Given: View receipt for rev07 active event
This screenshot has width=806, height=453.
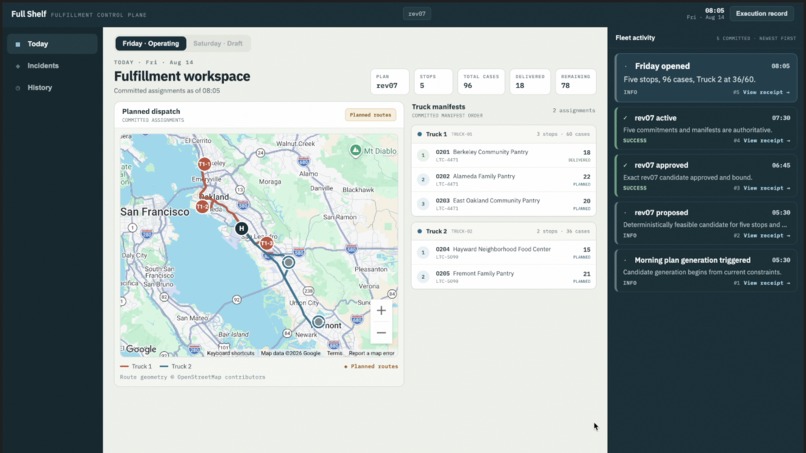Looking at the screenshot, I should click(x=766, y=140).
